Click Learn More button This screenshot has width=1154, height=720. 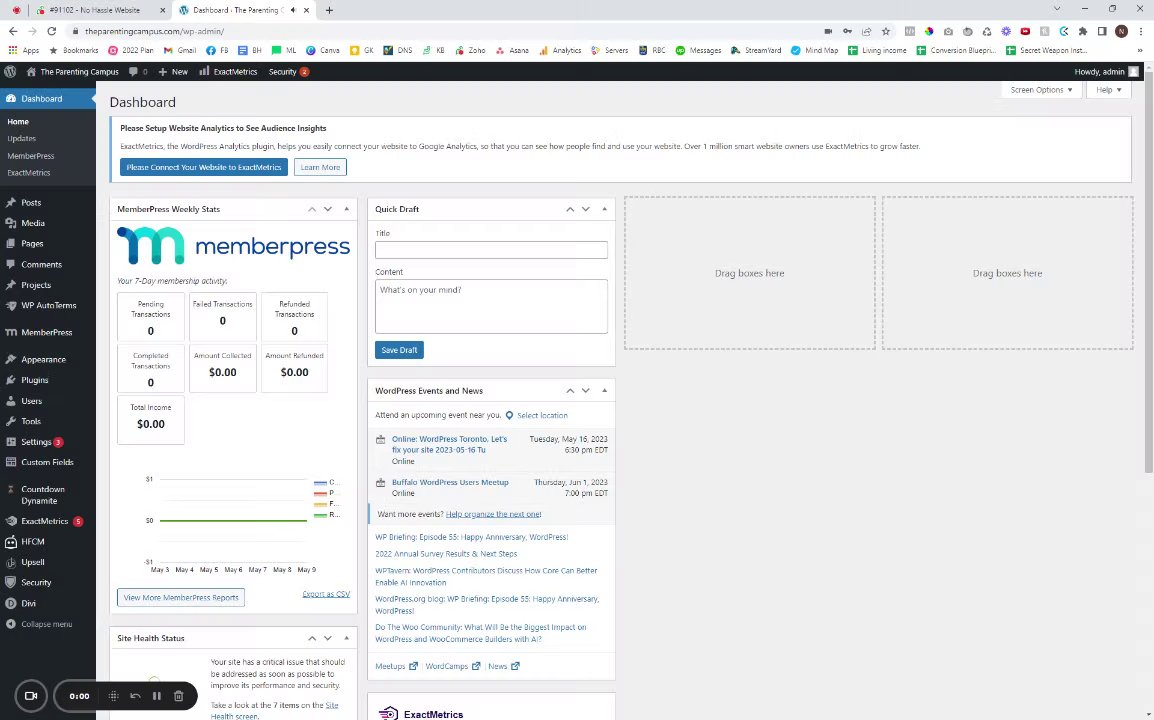click(x=320, y=167)
